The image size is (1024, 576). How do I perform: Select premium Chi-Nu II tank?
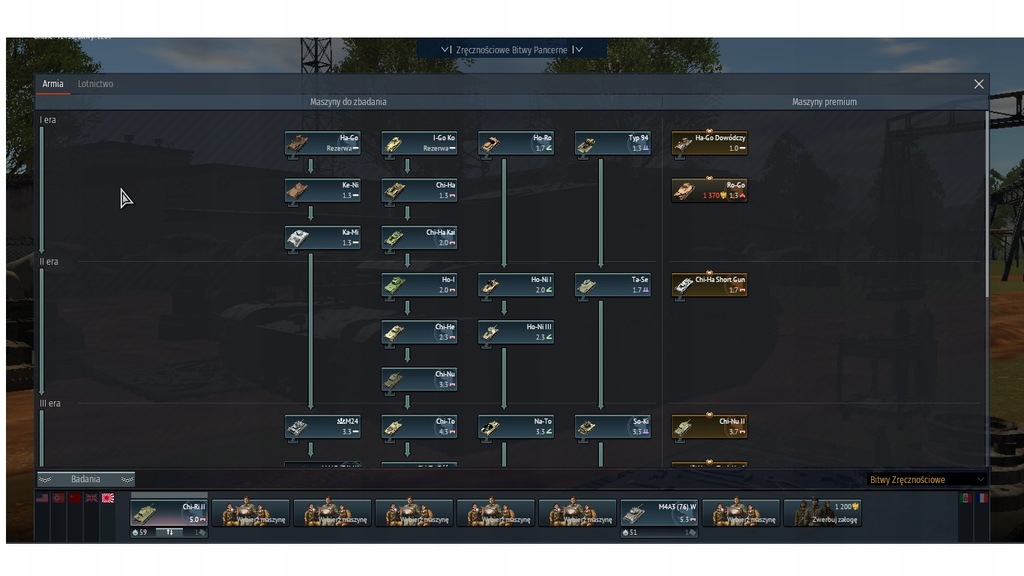[x=709, y=426]
